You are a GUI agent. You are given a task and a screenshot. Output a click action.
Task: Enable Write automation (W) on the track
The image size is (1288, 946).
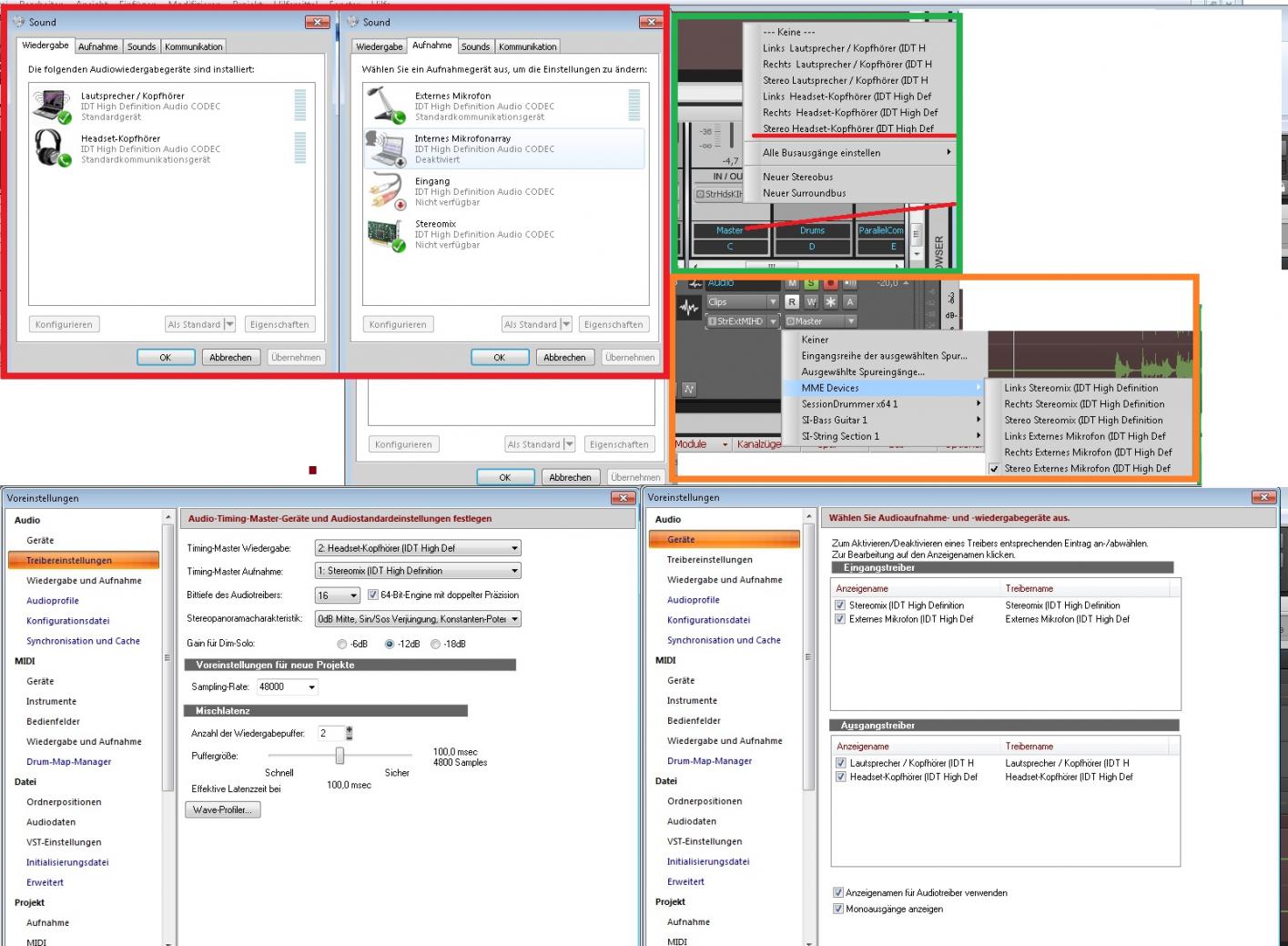click(x=811, y=301)
